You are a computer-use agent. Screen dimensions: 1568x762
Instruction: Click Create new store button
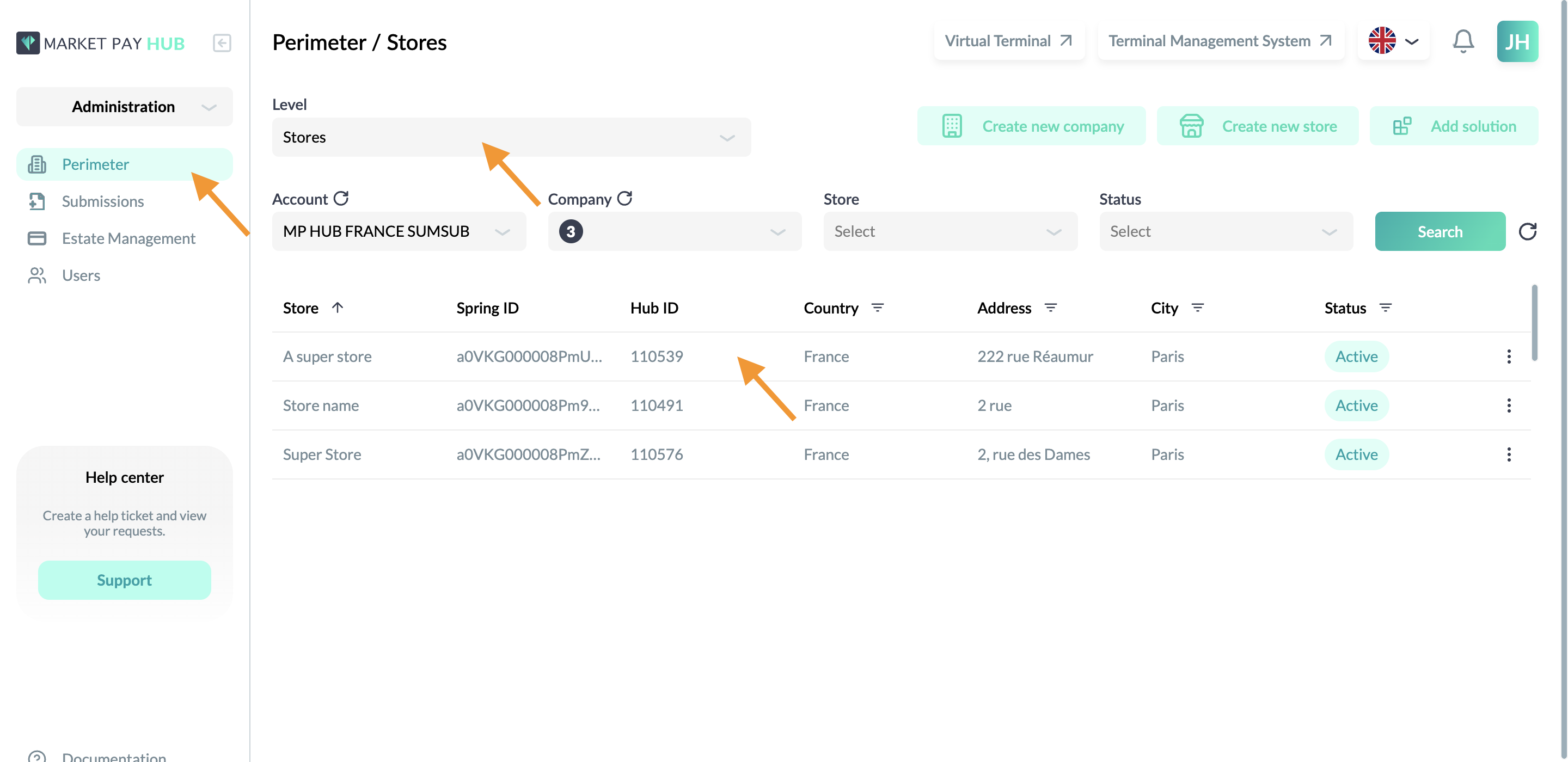click(x=1258, y=126)
